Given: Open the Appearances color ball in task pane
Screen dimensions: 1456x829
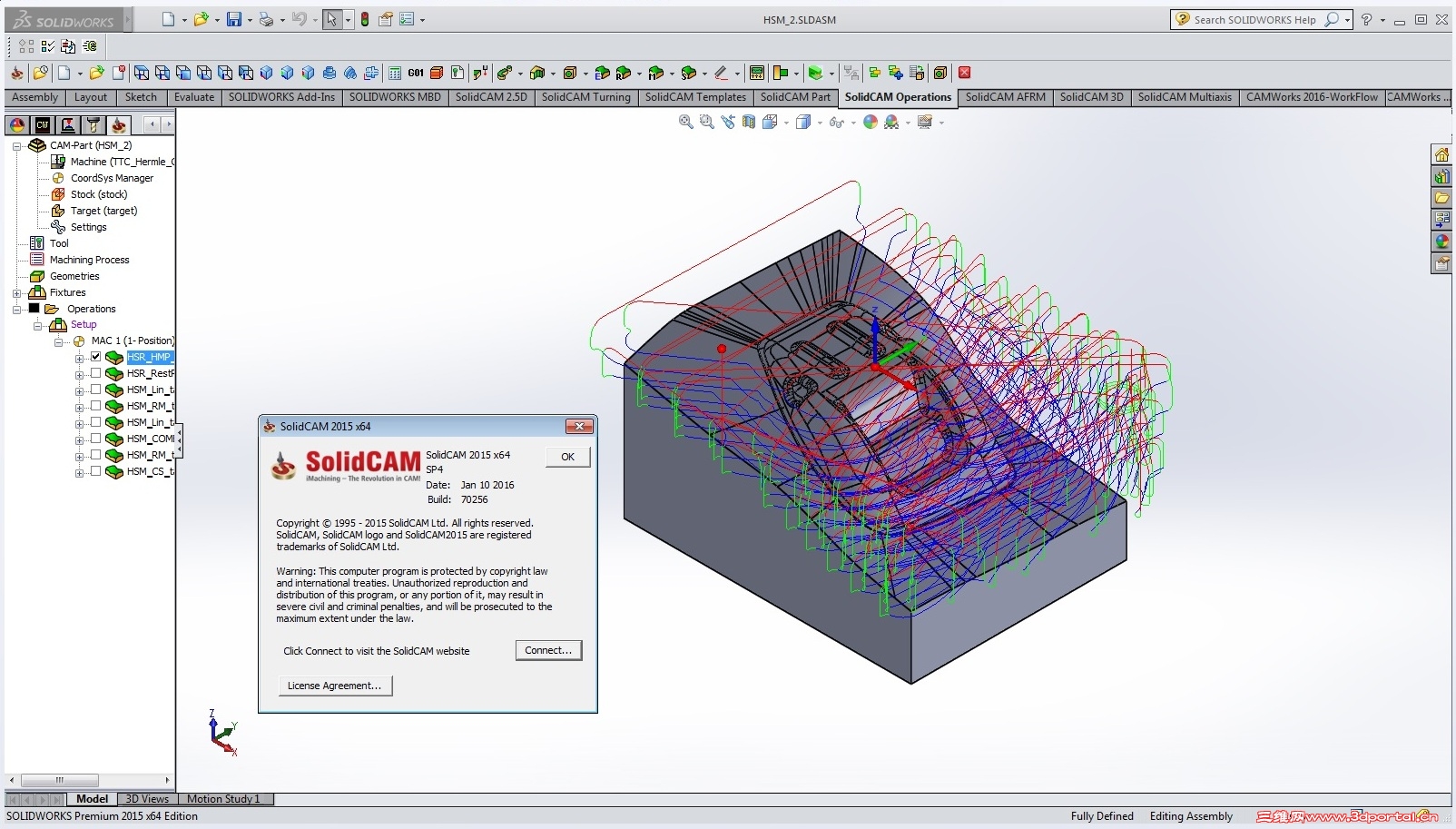Looking at the screenshot, I should pos(1441,242).
